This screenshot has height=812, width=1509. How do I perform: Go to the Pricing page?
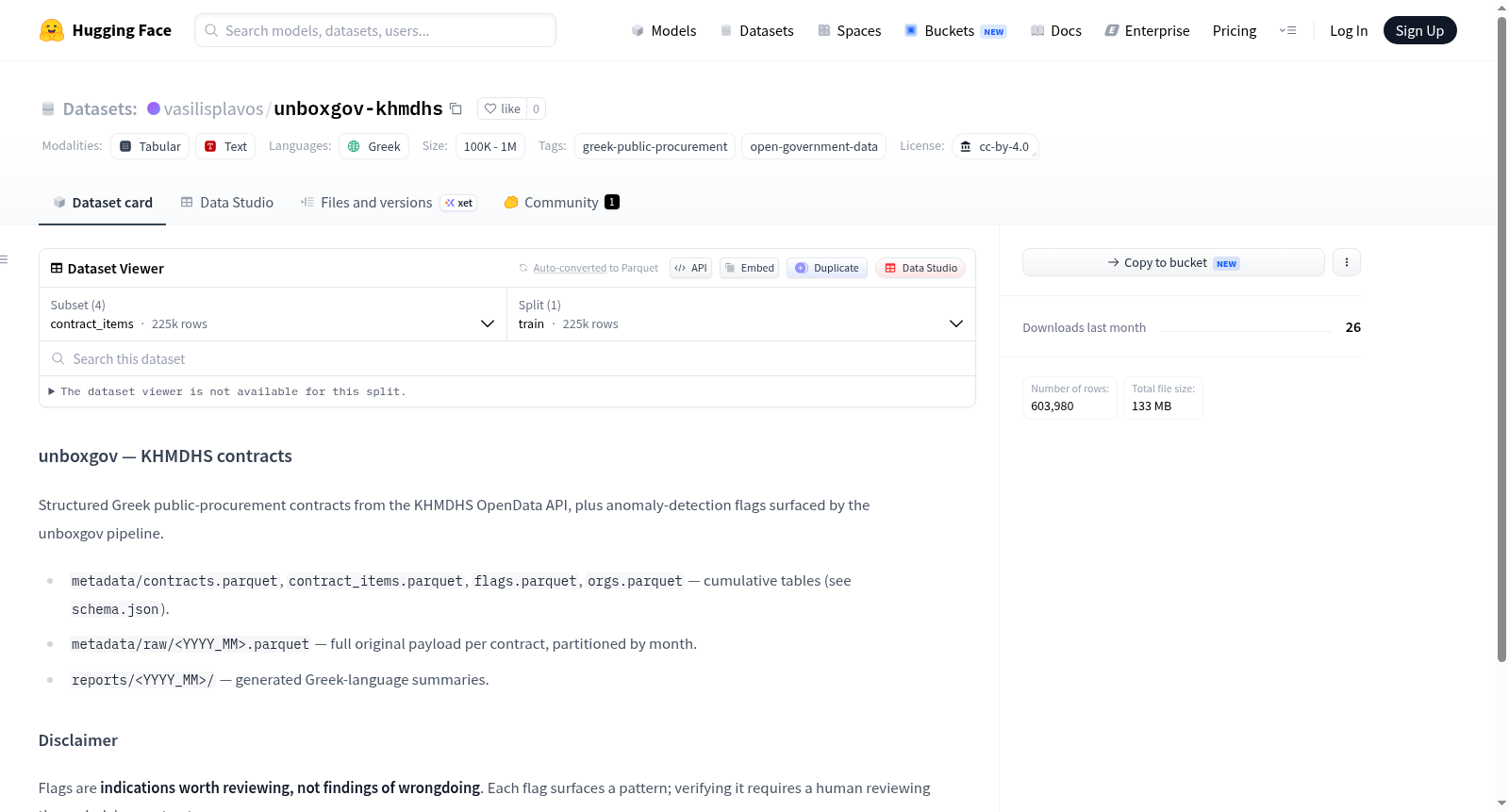pos(1235,30)
